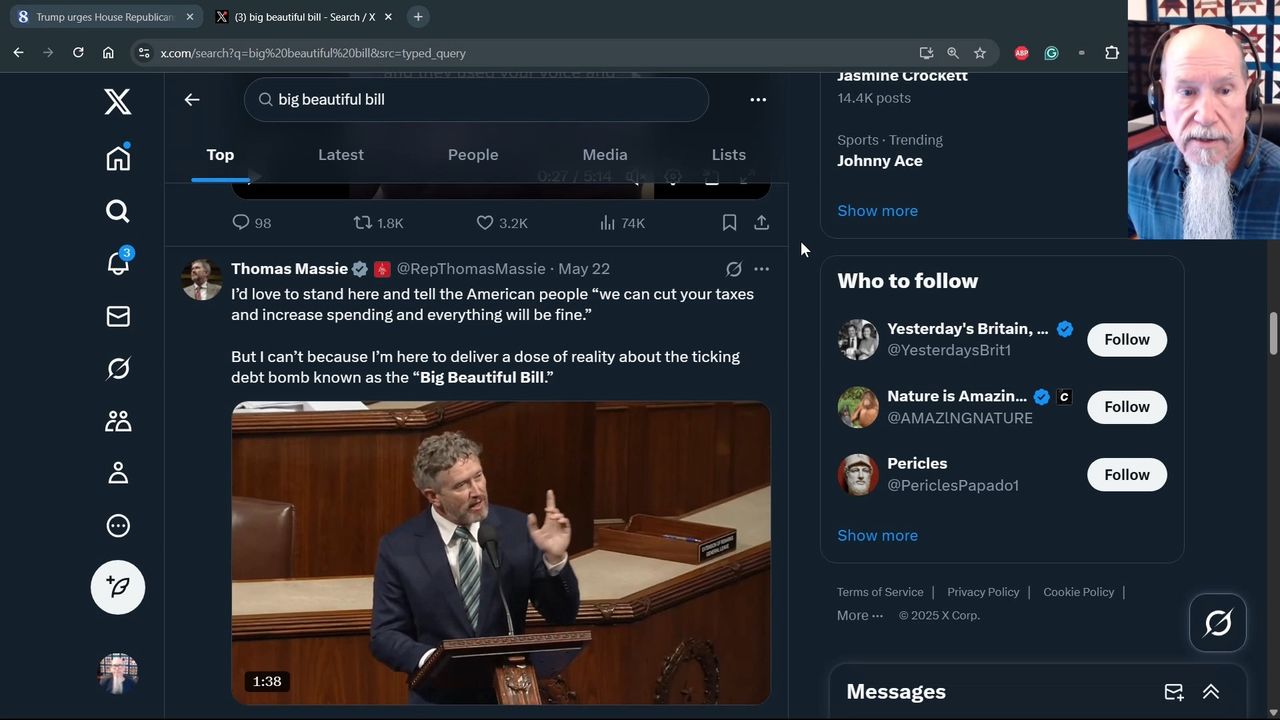Viewport: 1280px width, 720px height.
Task: Open more options on Thomas Massie post
Action: coord(761,269)
